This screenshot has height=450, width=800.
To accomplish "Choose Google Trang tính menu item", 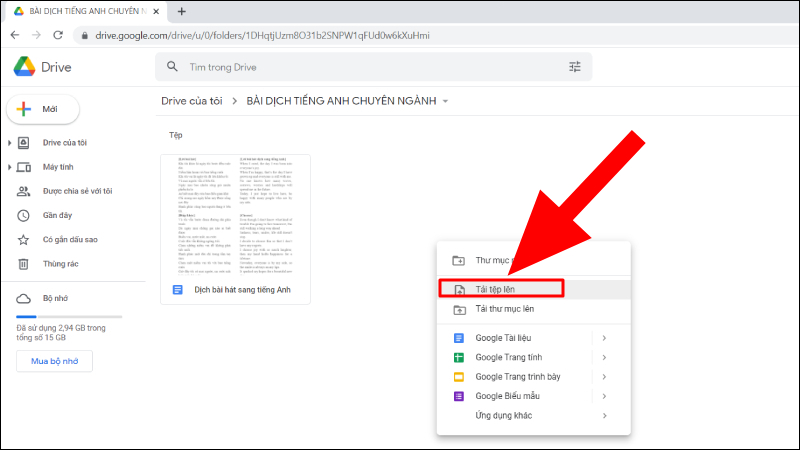I will click(534, 357).
